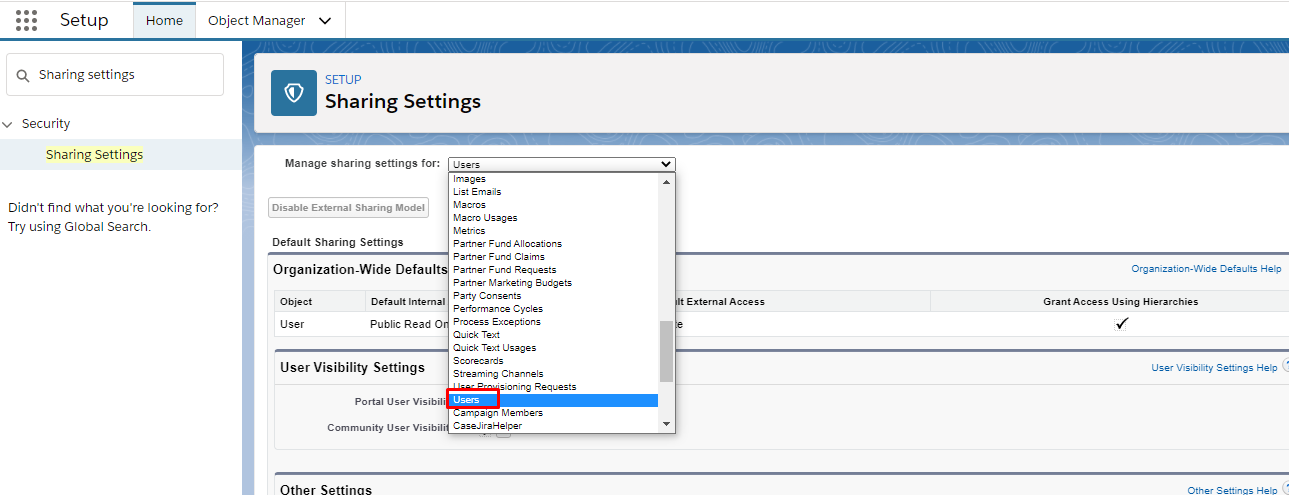
Task: Select Macros option in the list
Action: [553, 205]
